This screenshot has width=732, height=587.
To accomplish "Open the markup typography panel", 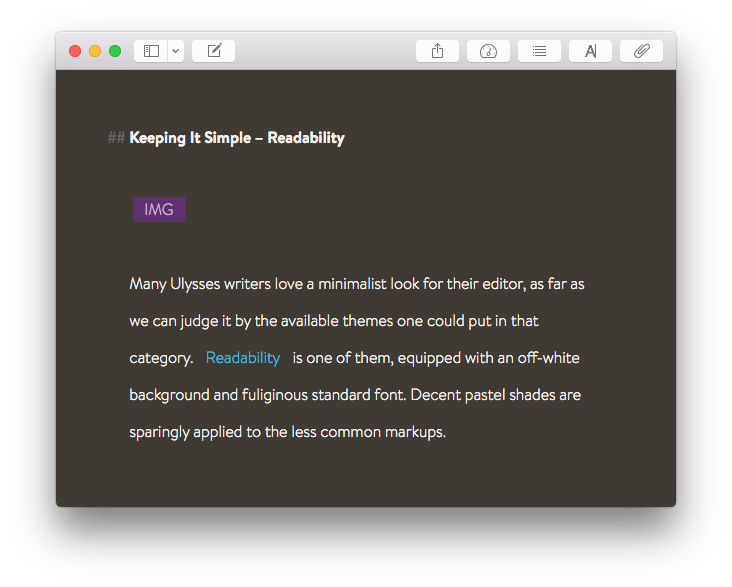I will pos(591,51).
